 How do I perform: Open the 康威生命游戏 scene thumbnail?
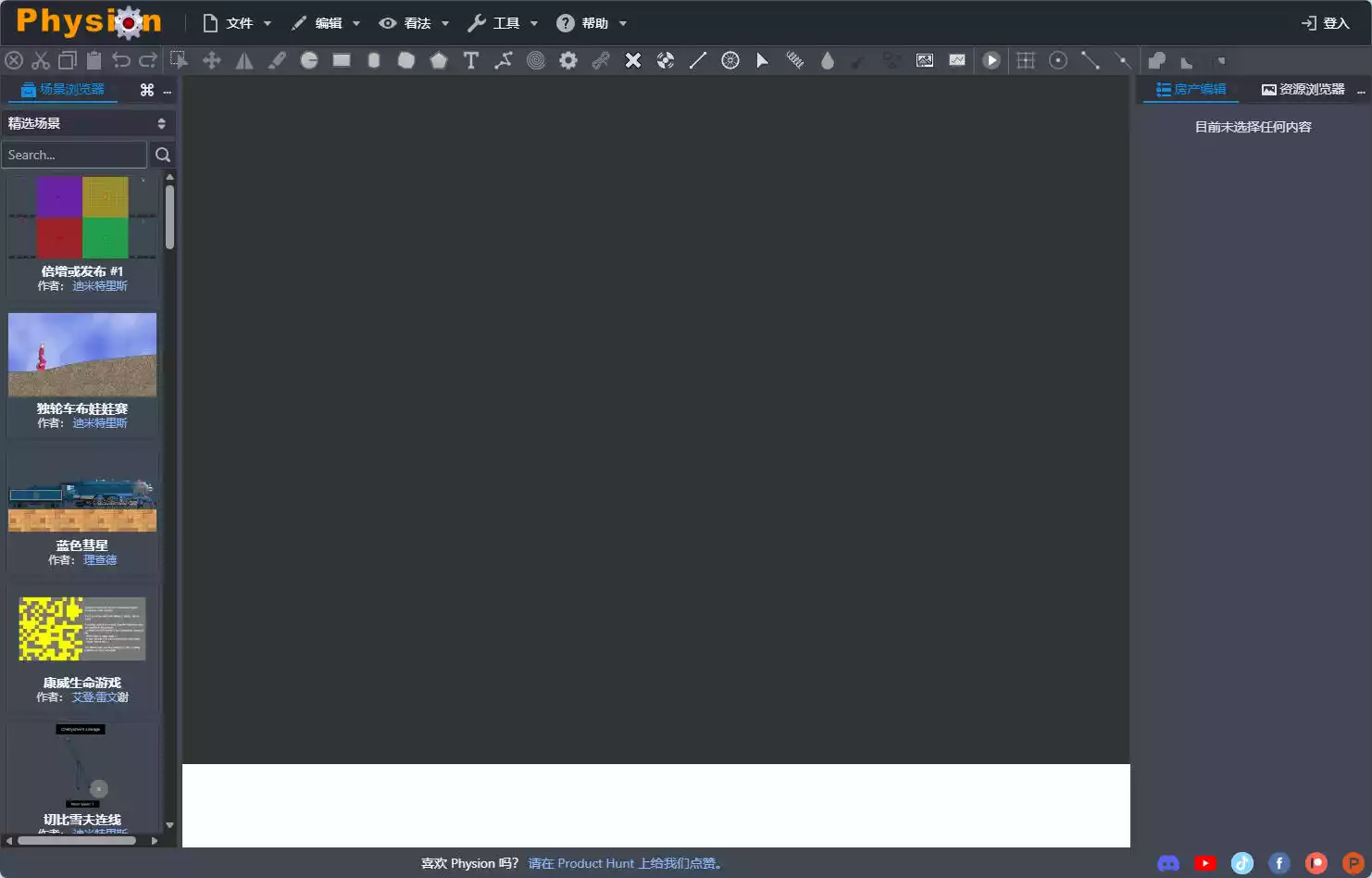pos(82,629)
